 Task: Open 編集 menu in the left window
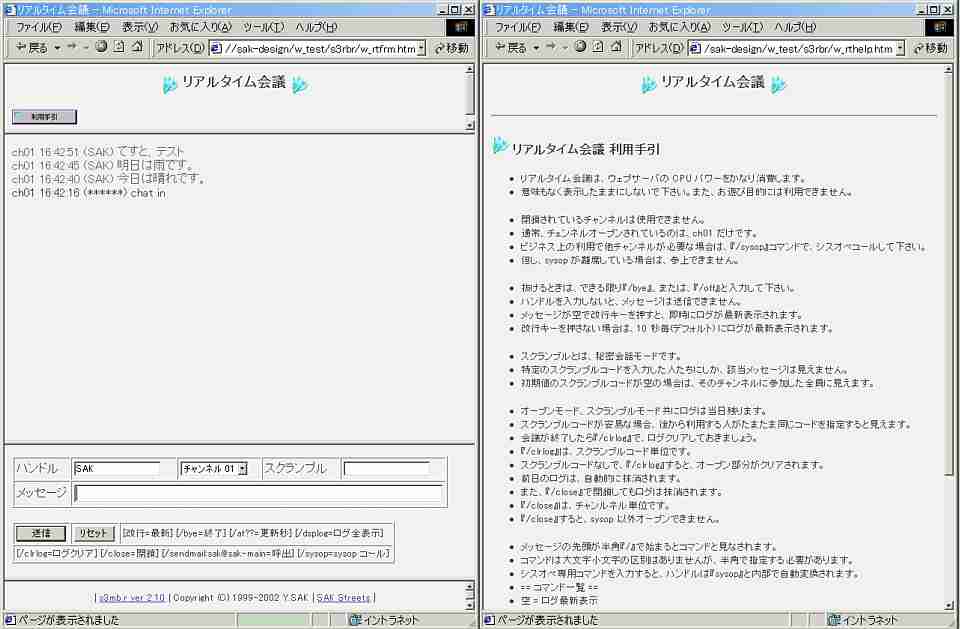pyautogui.click(x=92, y=27)
